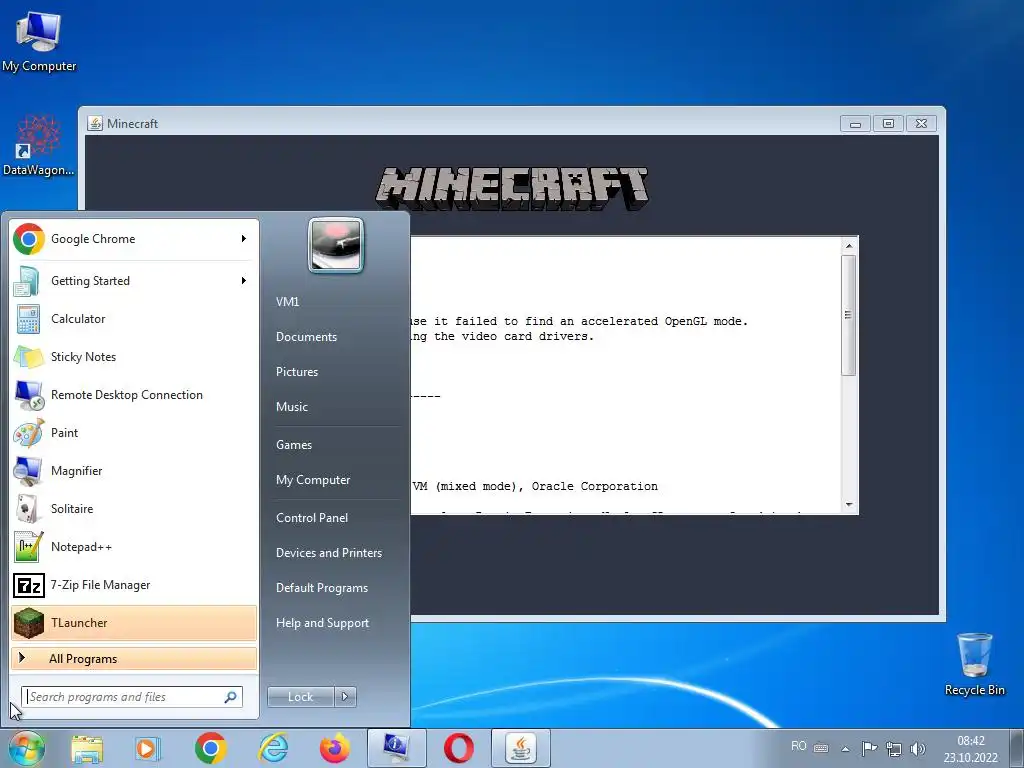1024x768 pixels.
Task: Launch Chrome from the taskbar
Action: click(210, 748)
